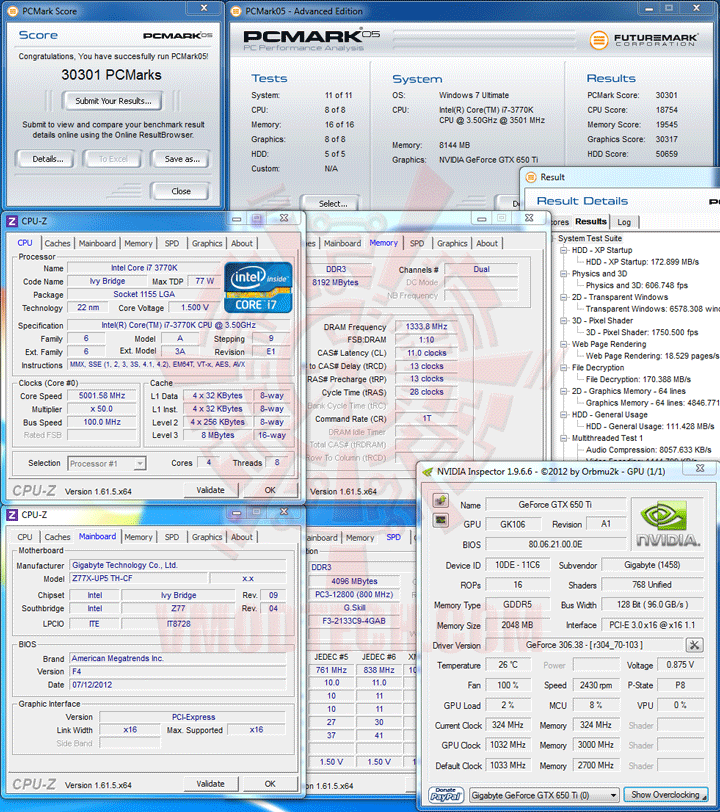Open Mainboard tab in top CPU-Z window
720x812 pixels.
click(x=97, y=243)
